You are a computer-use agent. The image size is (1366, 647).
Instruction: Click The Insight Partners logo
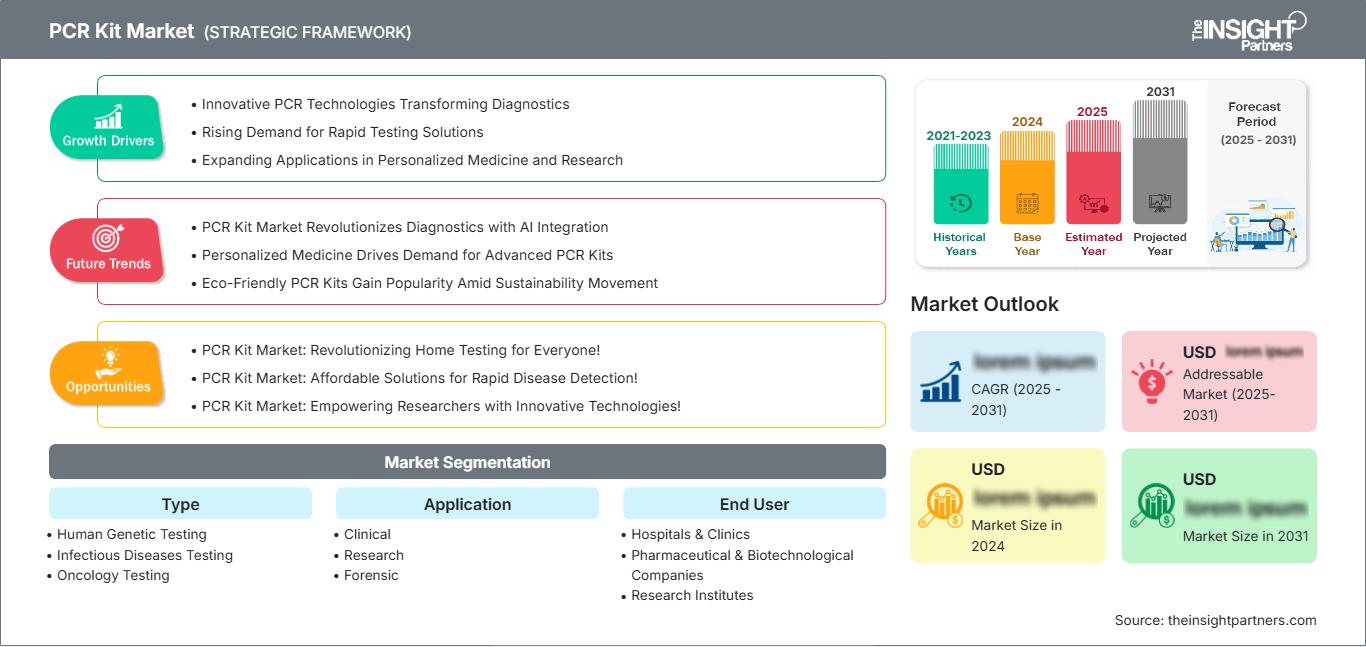pos(1250,31)
